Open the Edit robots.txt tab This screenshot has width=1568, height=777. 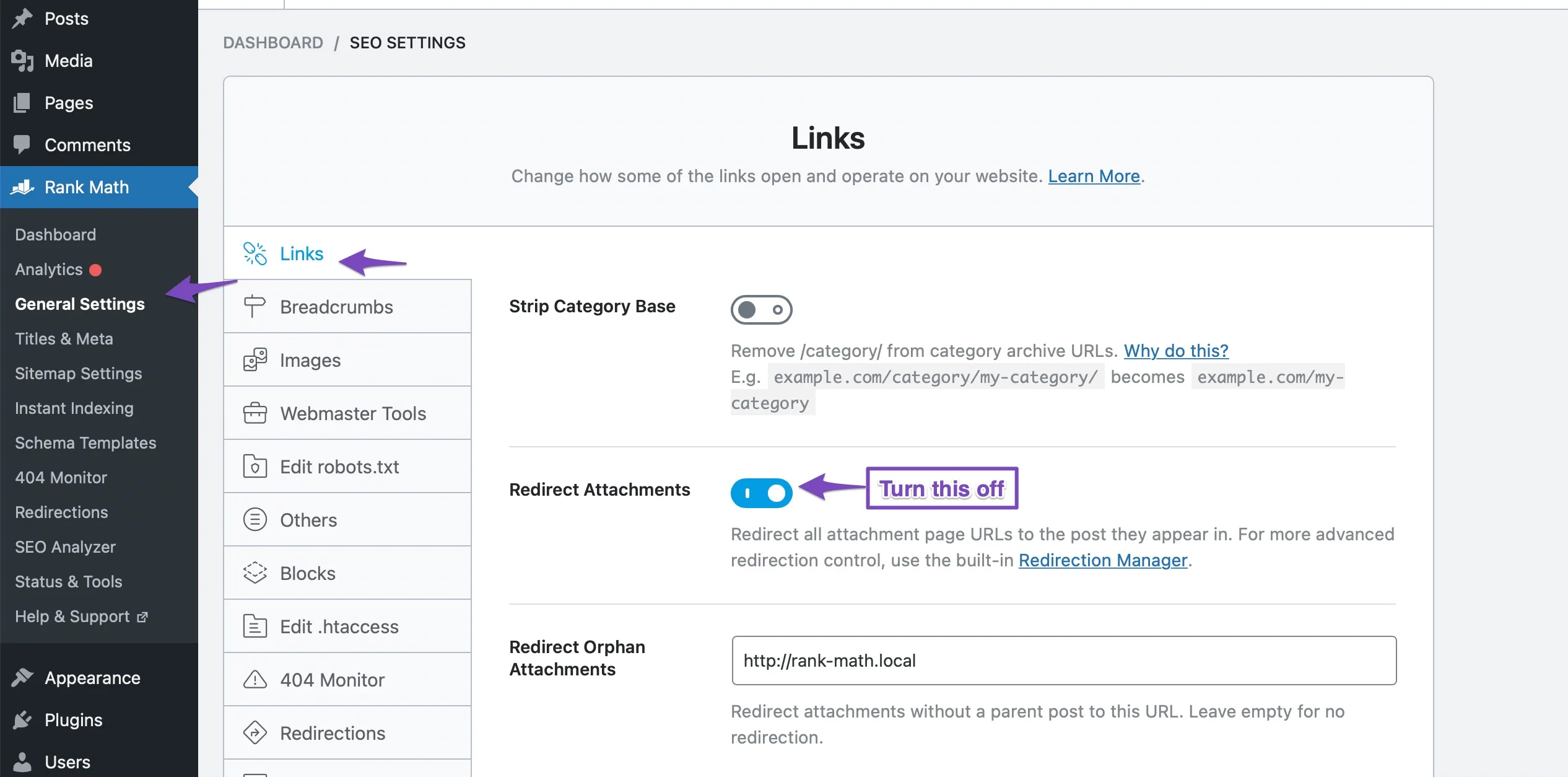point(347,467)
